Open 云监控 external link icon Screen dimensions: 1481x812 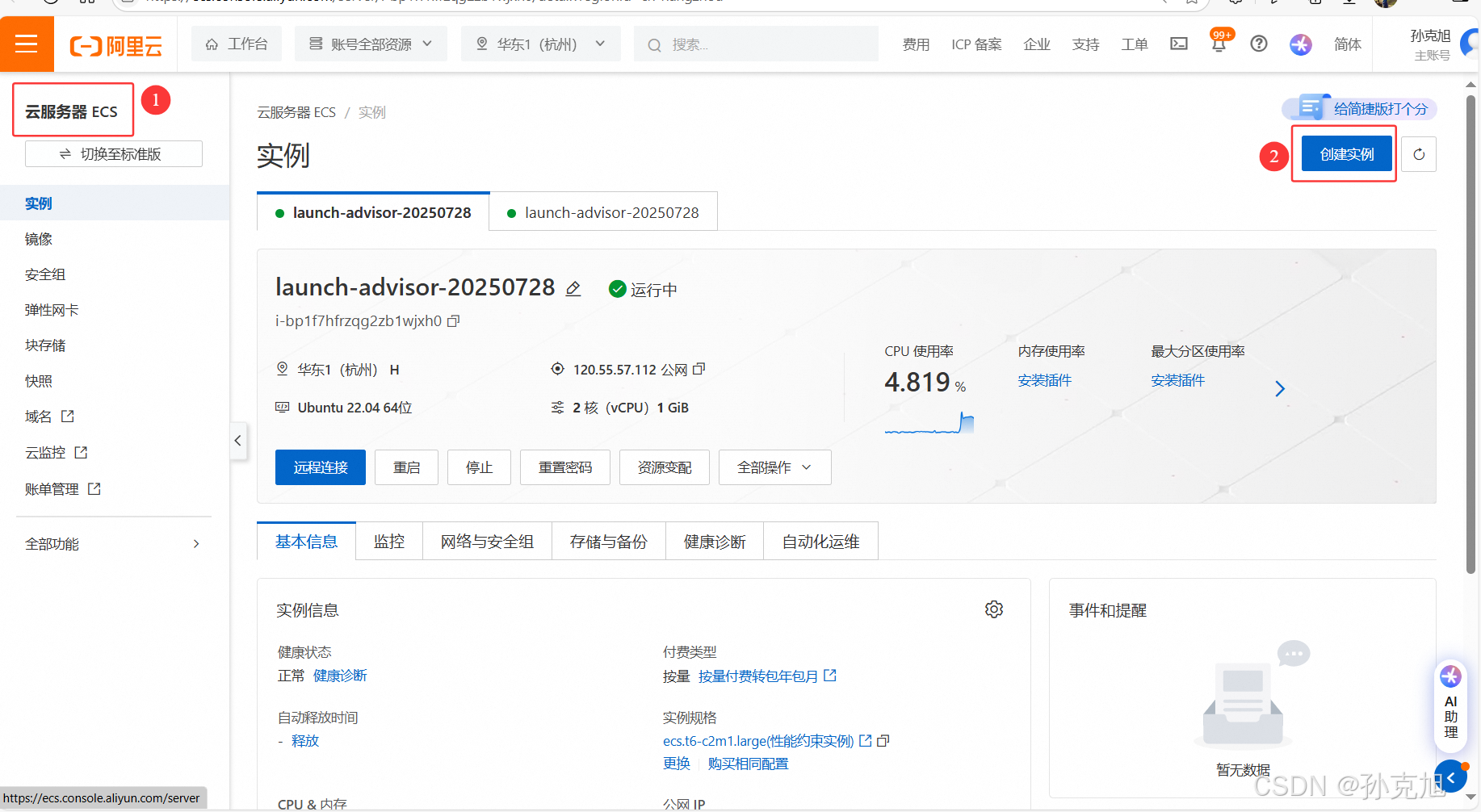(81, 453)
